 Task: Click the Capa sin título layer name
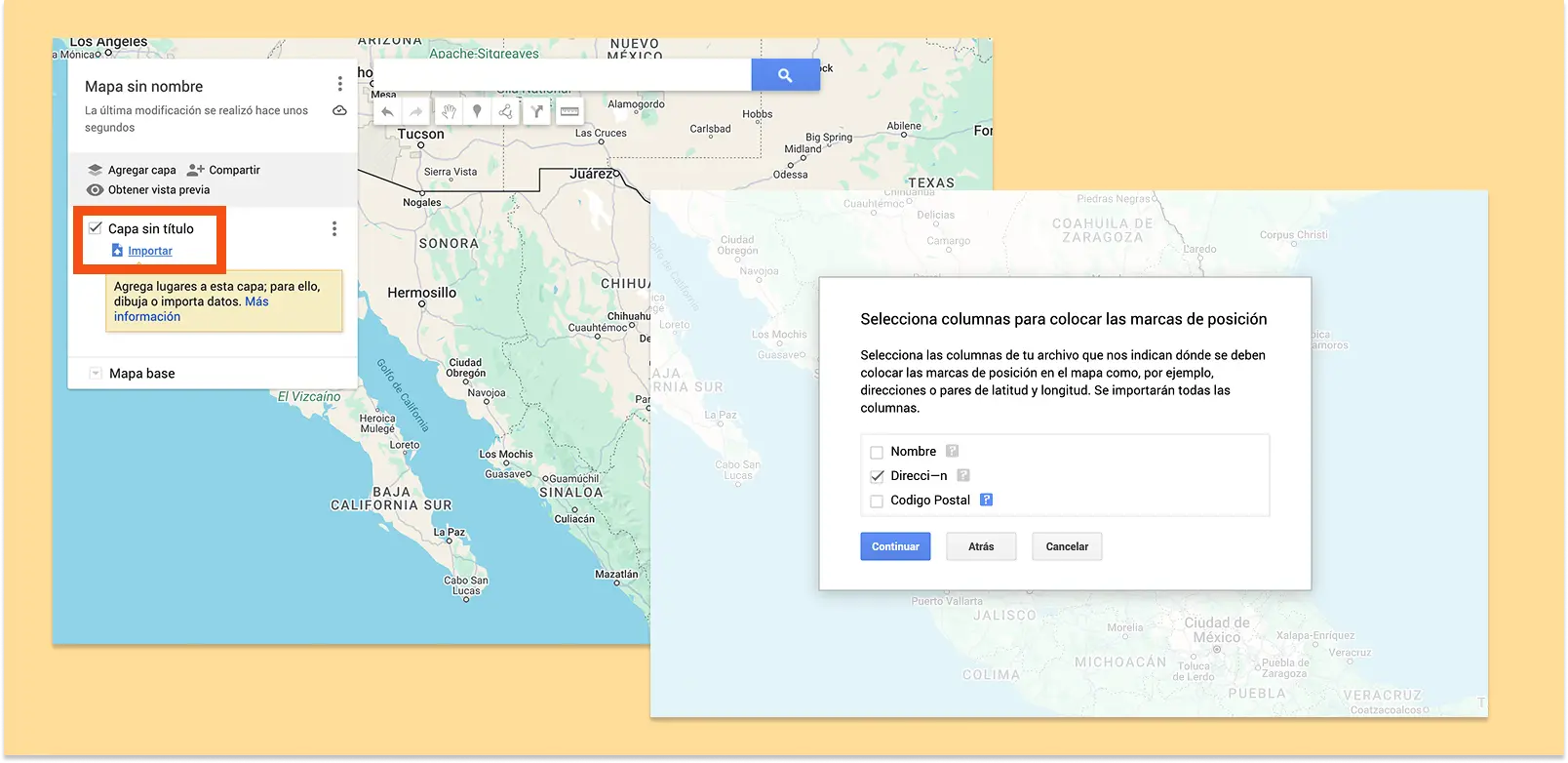pos(151,228)
